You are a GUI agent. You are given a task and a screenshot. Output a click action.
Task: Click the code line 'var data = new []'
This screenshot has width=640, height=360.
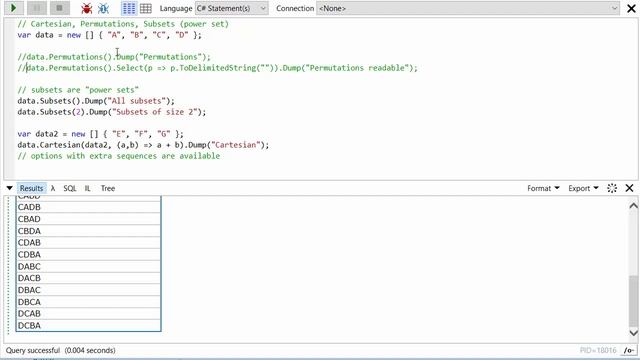(x=109, y=35)
